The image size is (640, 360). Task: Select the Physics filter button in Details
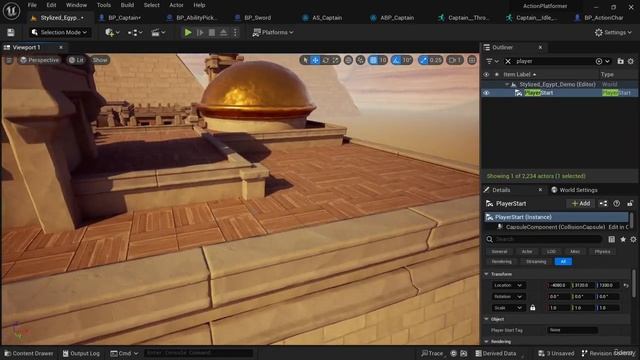pyautogui.click(x=602, y=251)
